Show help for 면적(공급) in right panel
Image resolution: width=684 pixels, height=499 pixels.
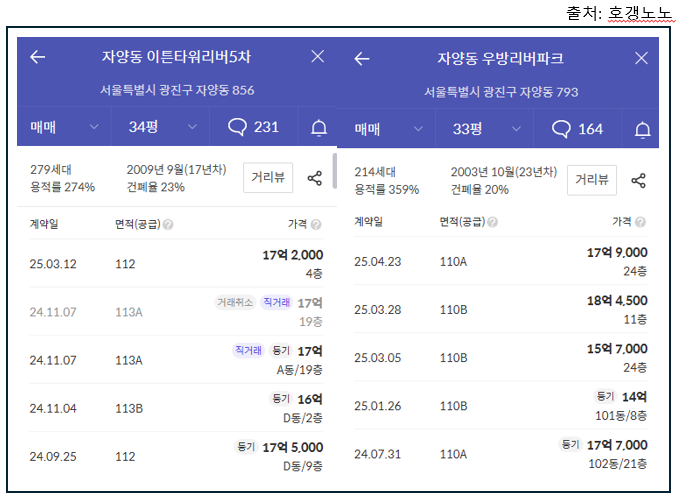(x=492, y=222)
